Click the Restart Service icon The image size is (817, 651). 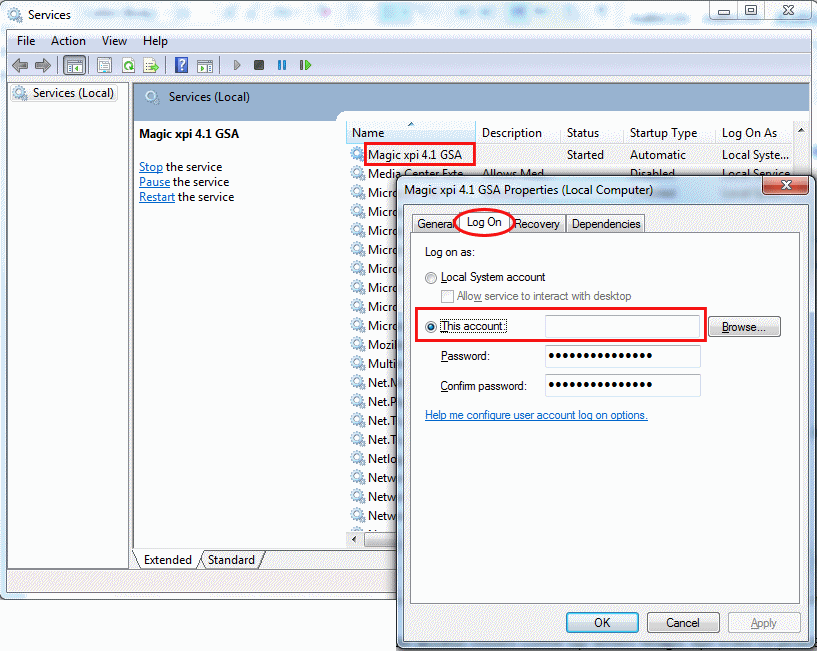(305, 65)
